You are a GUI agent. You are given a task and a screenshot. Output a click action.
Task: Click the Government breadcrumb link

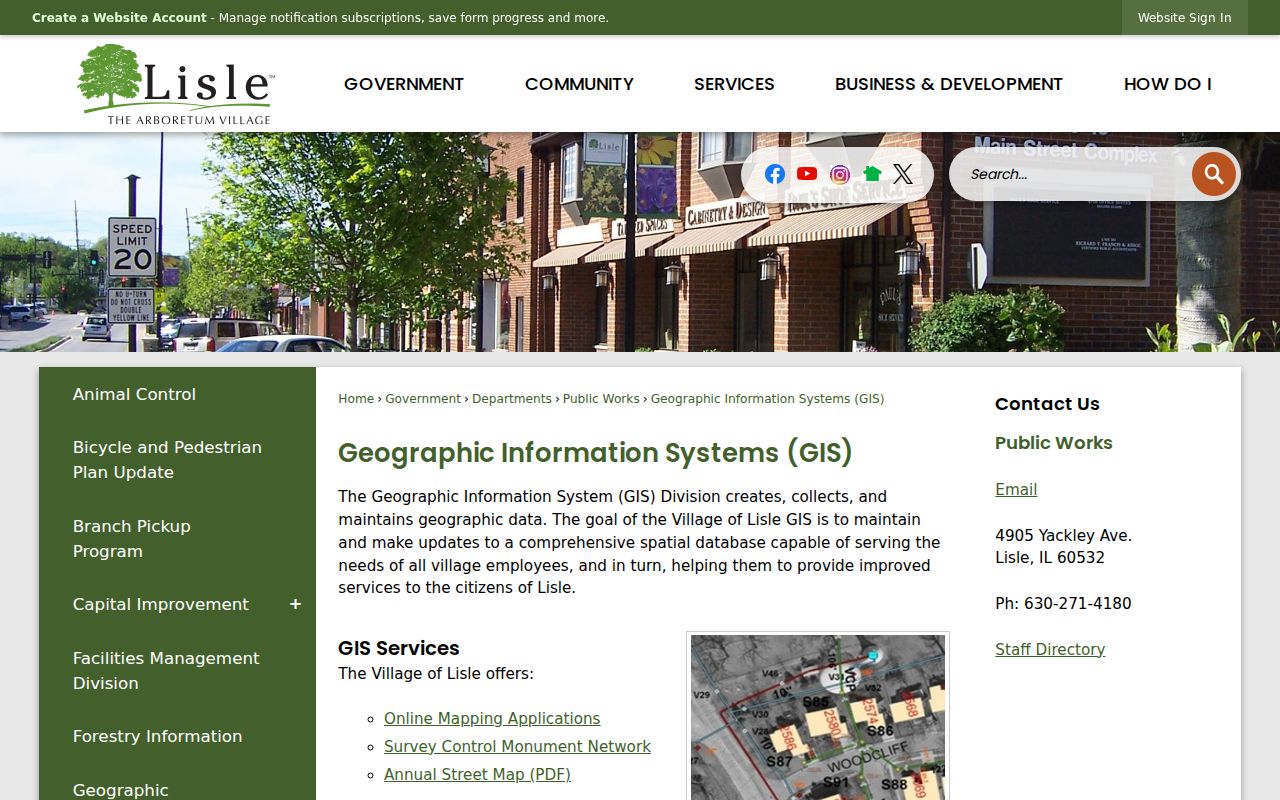tap(423, 398)
